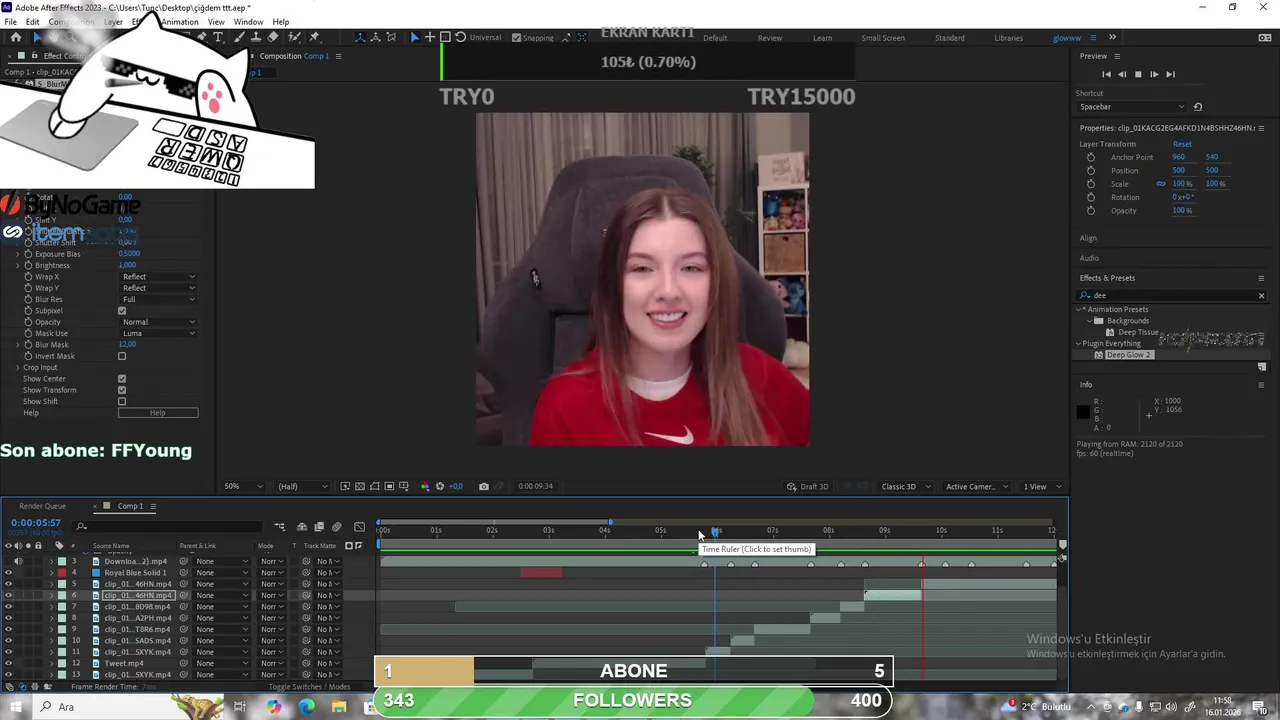Open the Classic 3D renderer dropdown
Viewport: 1280px width, 720px height.
[904, 487]
